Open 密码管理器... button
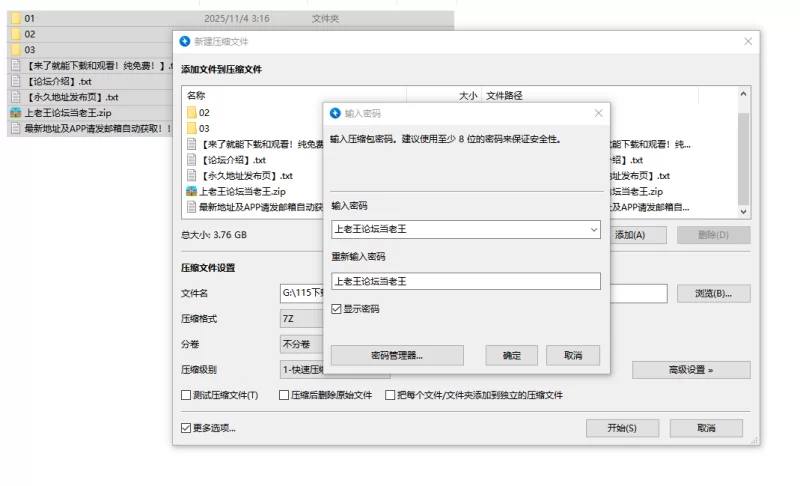800x486 pixels. tap(397, 355)
